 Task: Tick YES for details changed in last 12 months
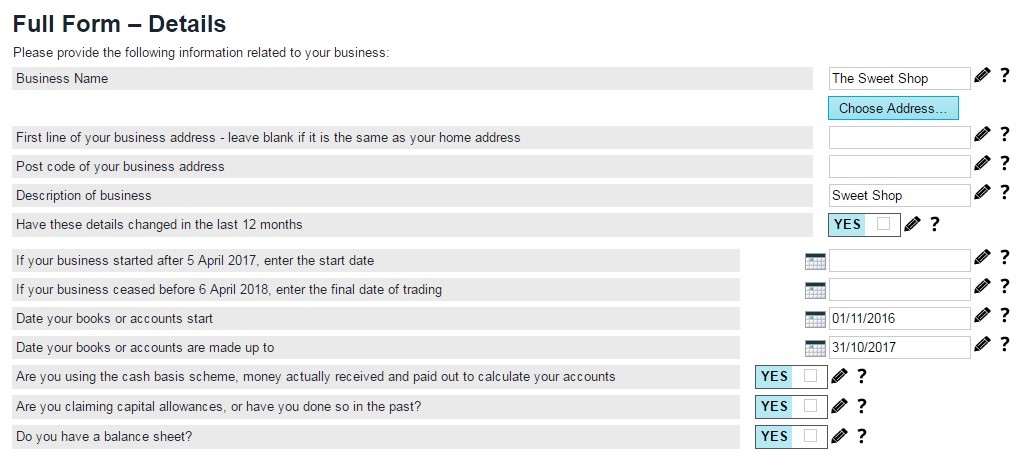click(883, 224)
